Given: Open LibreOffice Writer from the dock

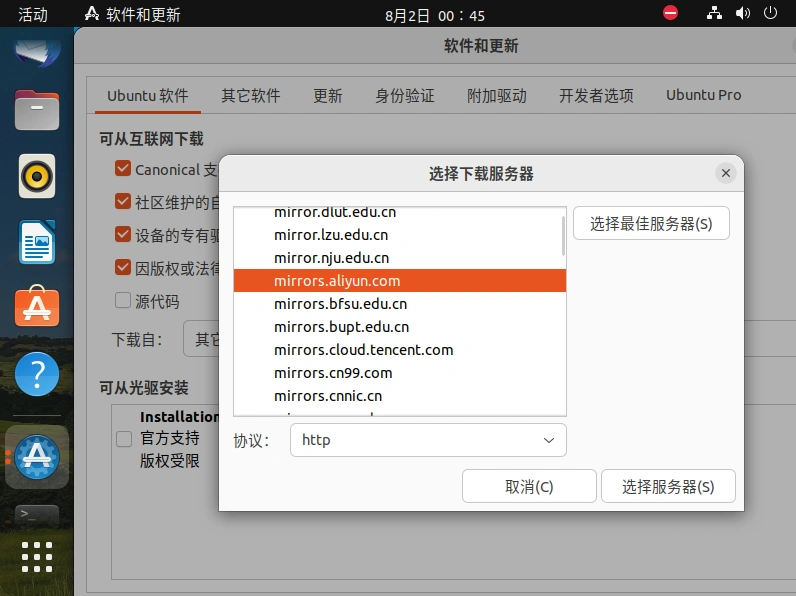Looking at the screenshot, I should [37, 242].
